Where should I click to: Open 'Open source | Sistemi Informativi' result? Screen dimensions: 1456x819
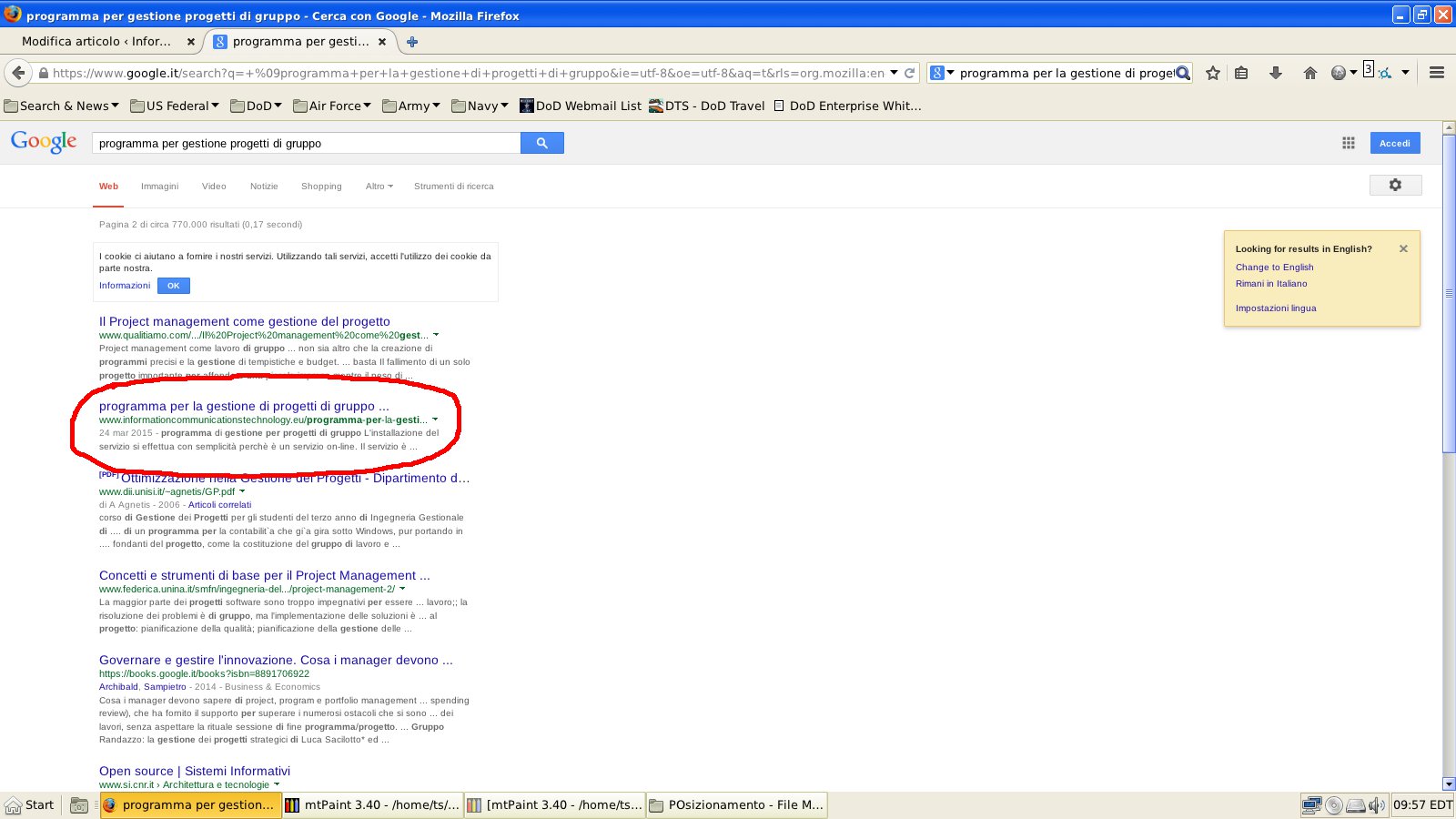(195, 771)
